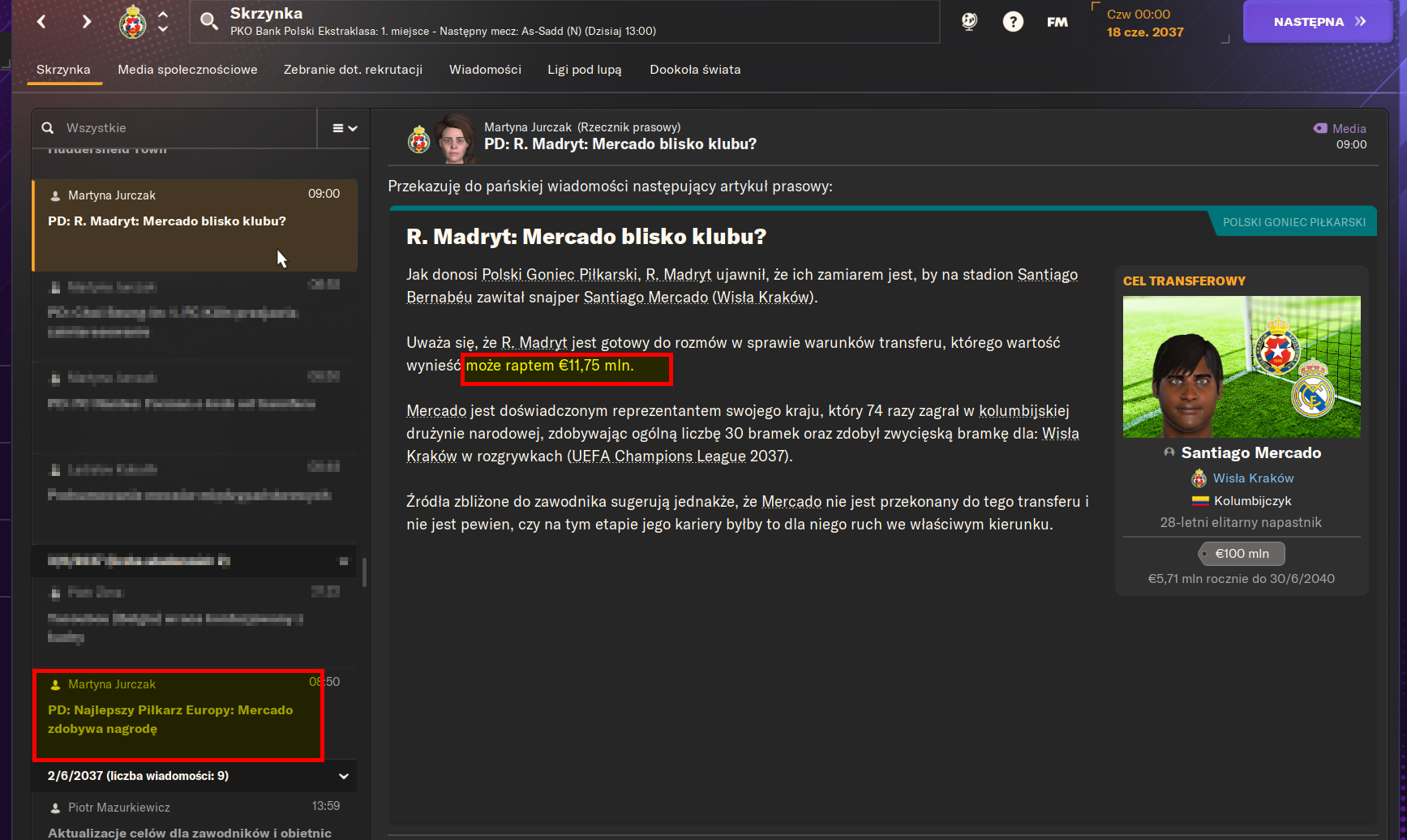Click the back navigation arrow
1407x840 pixels.
42,22
